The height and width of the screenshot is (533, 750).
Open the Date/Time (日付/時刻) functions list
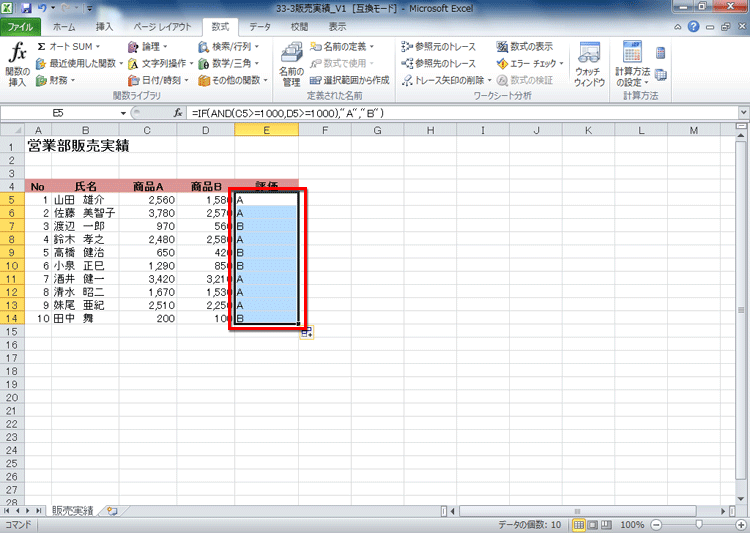tap(158, 80)
